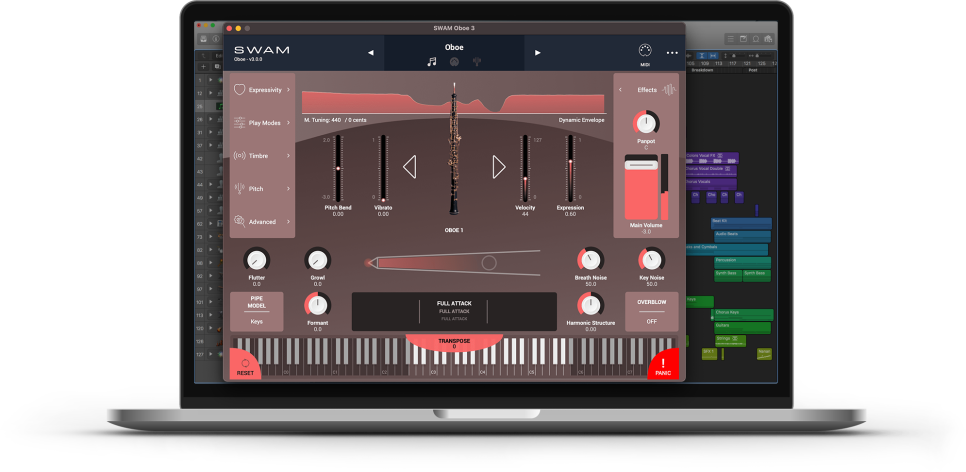Screen dimensions: 966x472
Task: Go to previous instrument with header left arrow
Action: pyautogui.click(x=371, y=53)
